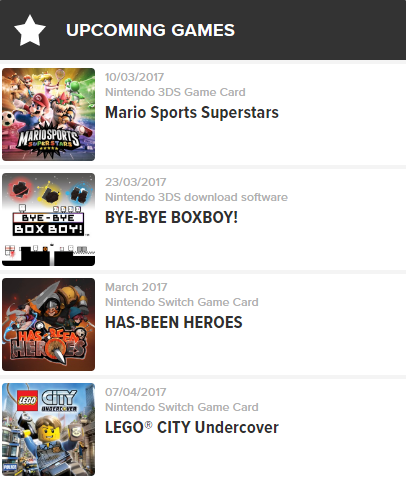Click the LEGO logo in the cover art
Viewport: 406px width, 477px height.
pyautogui.click(x=27, y=400)
